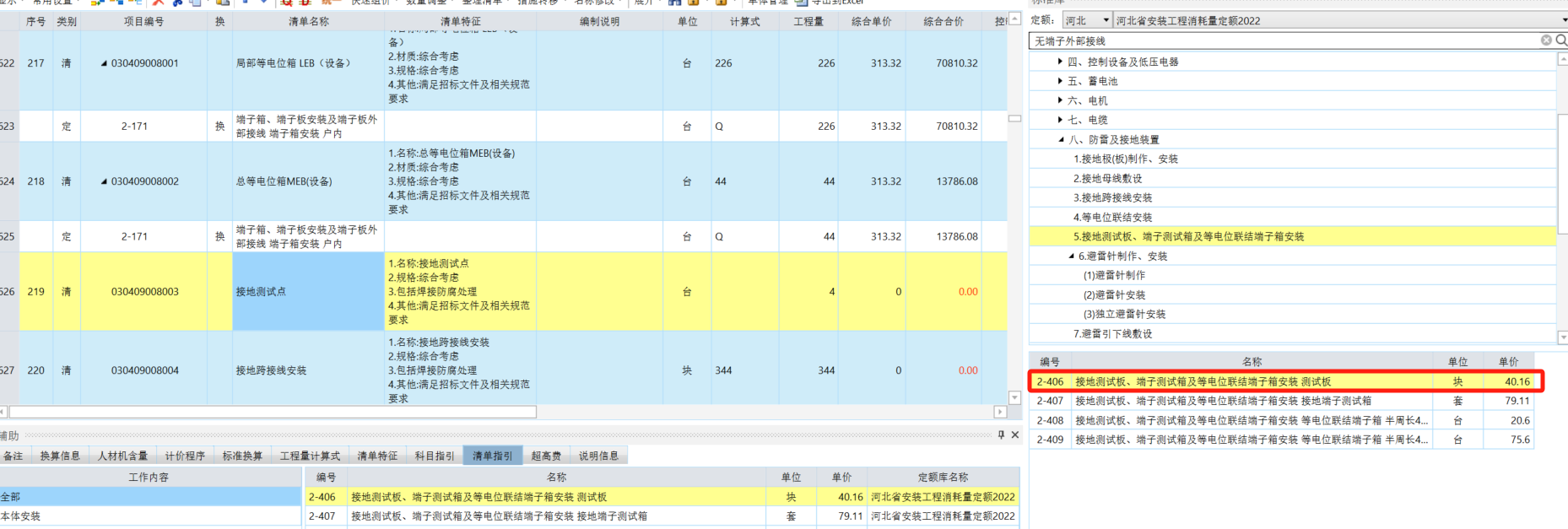Image resolution: width=1568 pixels, height=529 pixels.
Task: Select tree item (2)避雷针安装
Action: pos(1115,294)
